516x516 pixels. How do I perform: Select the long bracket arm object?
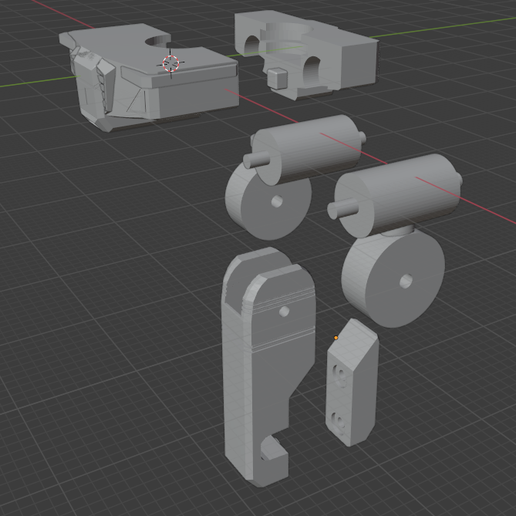268,366
